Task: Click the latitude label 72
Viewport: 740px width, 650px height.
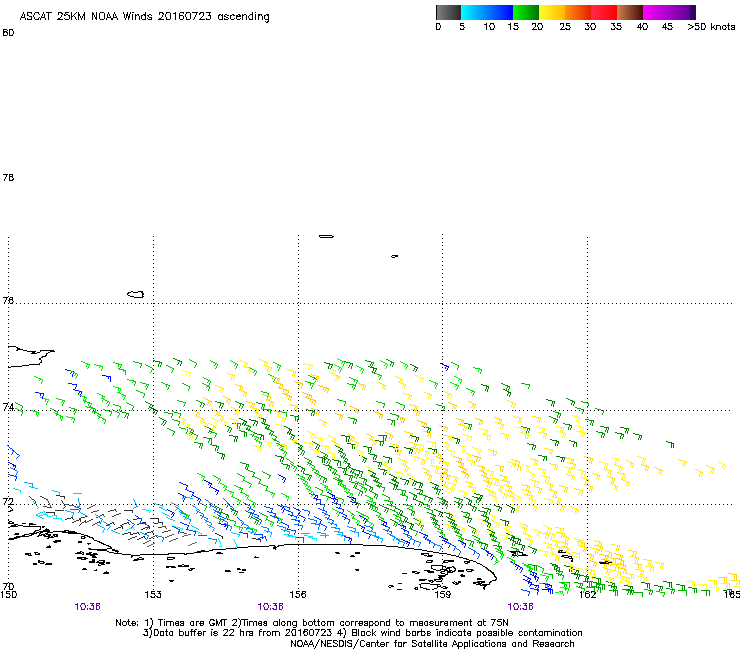Action: (x=8, y=501)
